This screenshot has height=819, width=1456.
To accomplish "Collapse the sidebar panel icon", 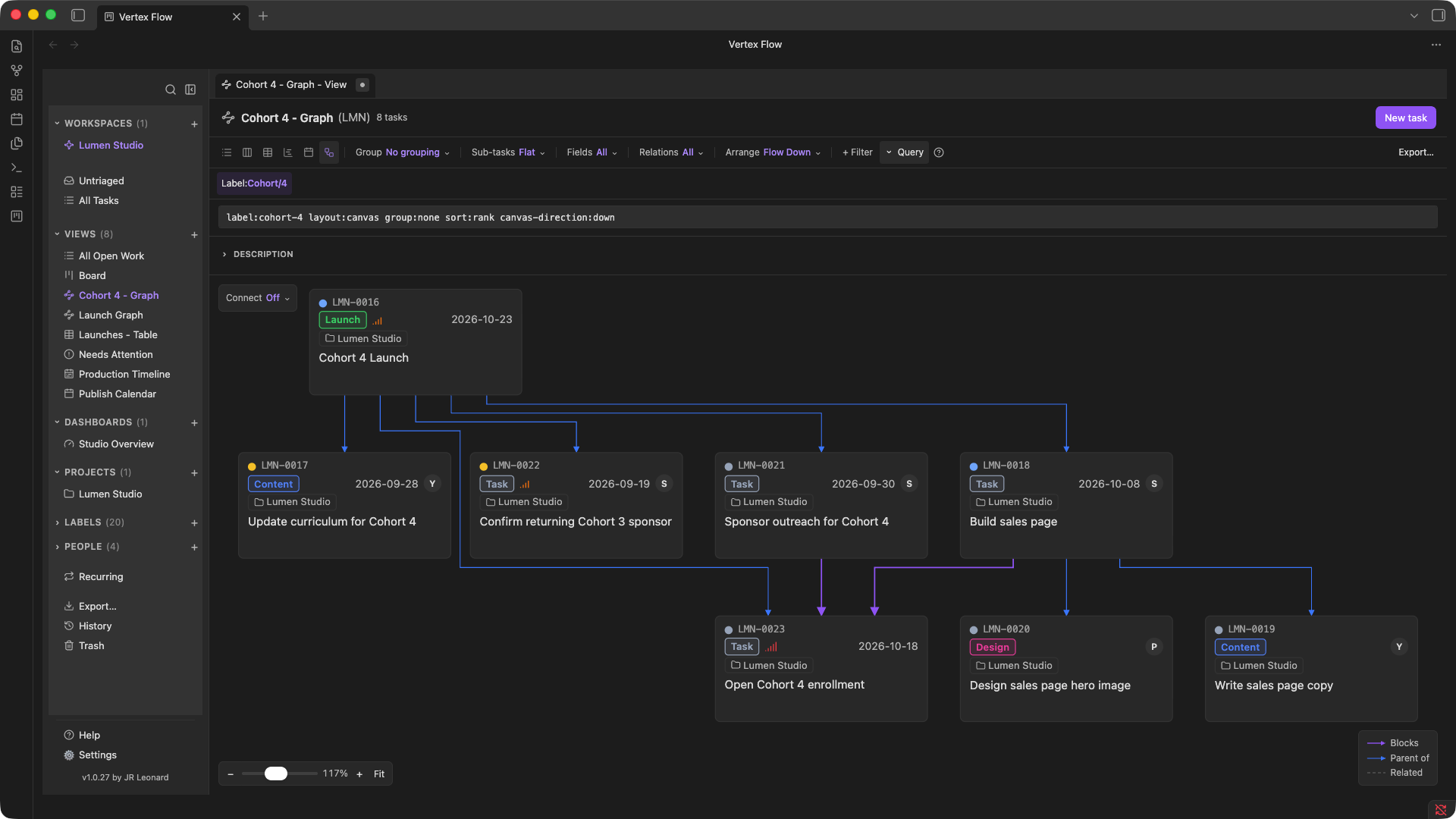I will (190, 89).
